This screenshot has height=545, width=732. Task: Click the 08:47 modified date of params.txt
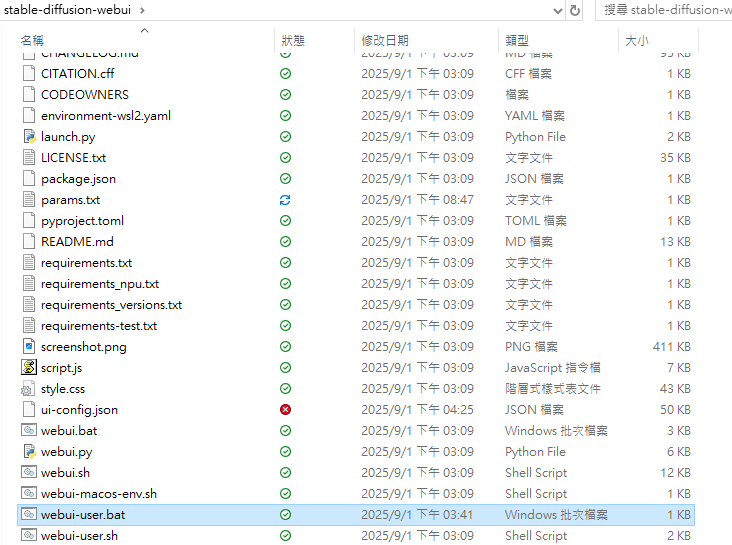(x=417, y=200)
